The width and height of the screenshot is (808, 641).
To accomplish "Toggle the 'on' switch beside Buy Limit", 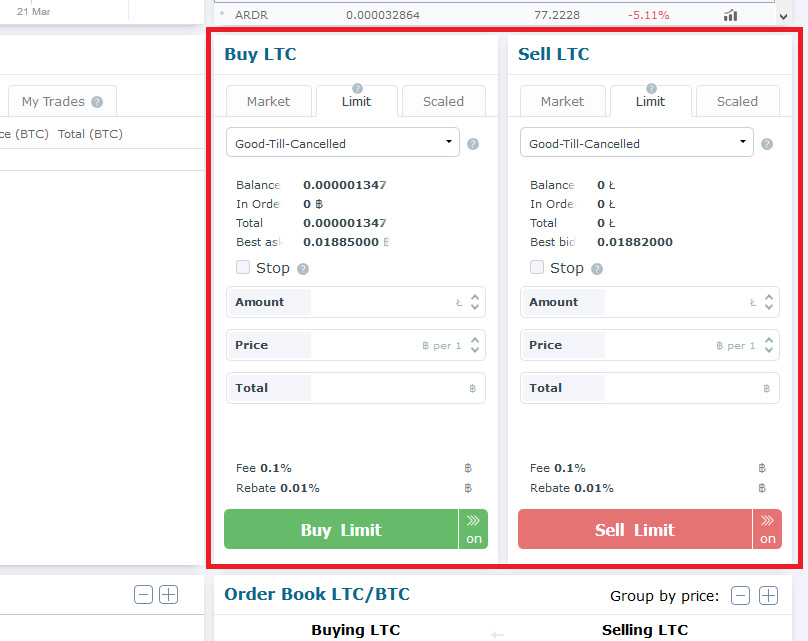I will (474, 529).
